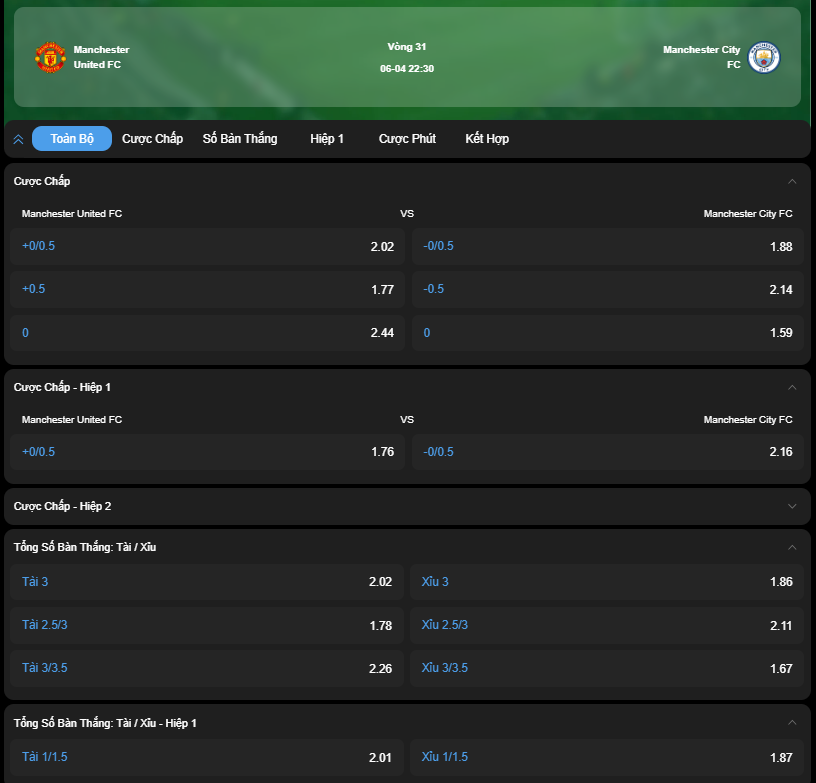Screen dimensions: 816x783
Task: Select first-half +0/0.5 at 1.76
Action: [208, 452]
